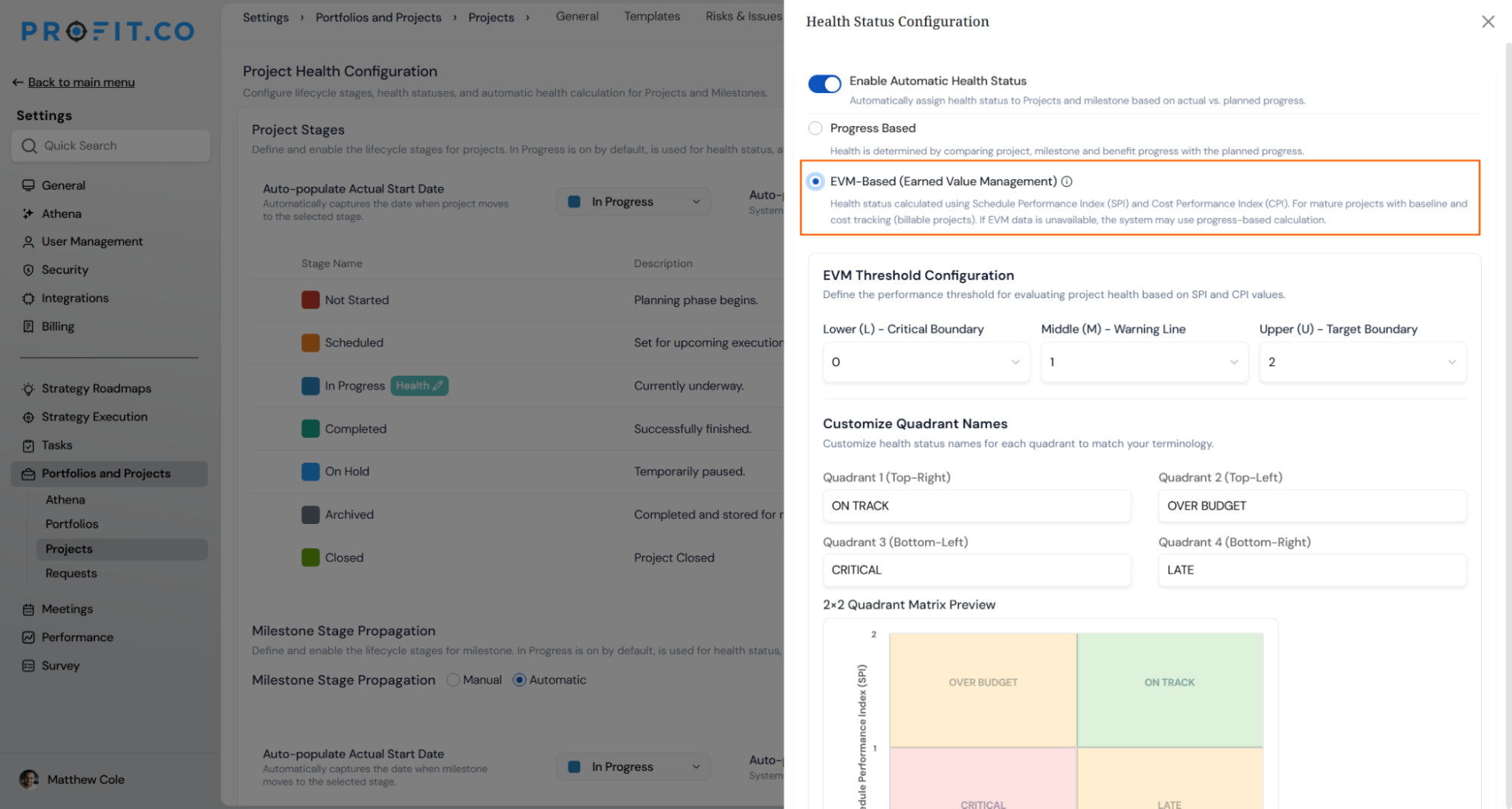The image size is (1512, 809).
Task: Click Closed green color swatch
Action: (x=310, y=558)
